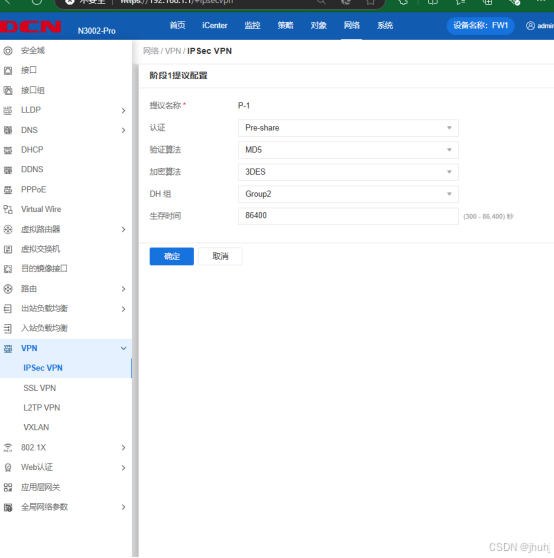Click the 应用层网关 application gateway icon

(x=8, y=488)
